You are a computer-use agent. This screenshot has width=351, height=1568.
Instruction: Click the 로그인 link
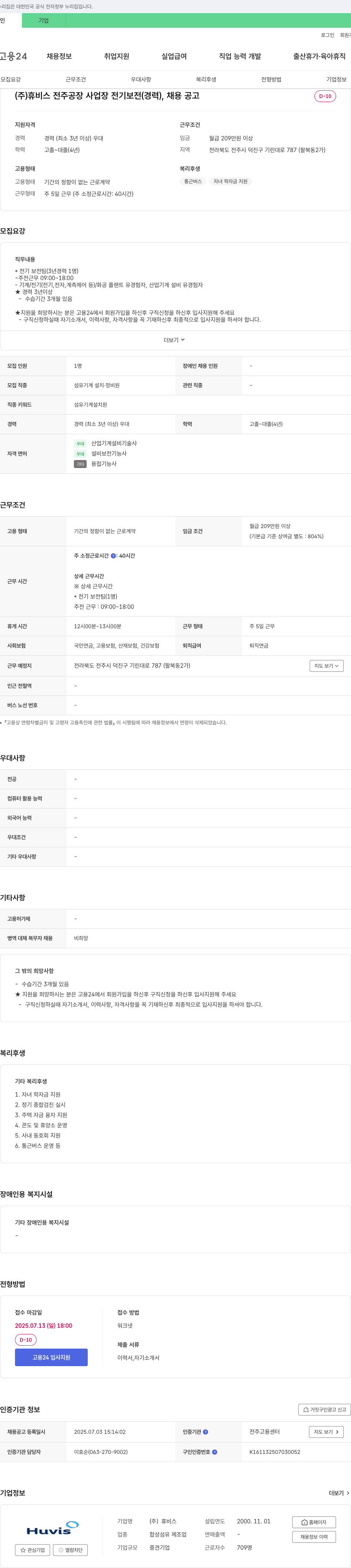[327, 35]
